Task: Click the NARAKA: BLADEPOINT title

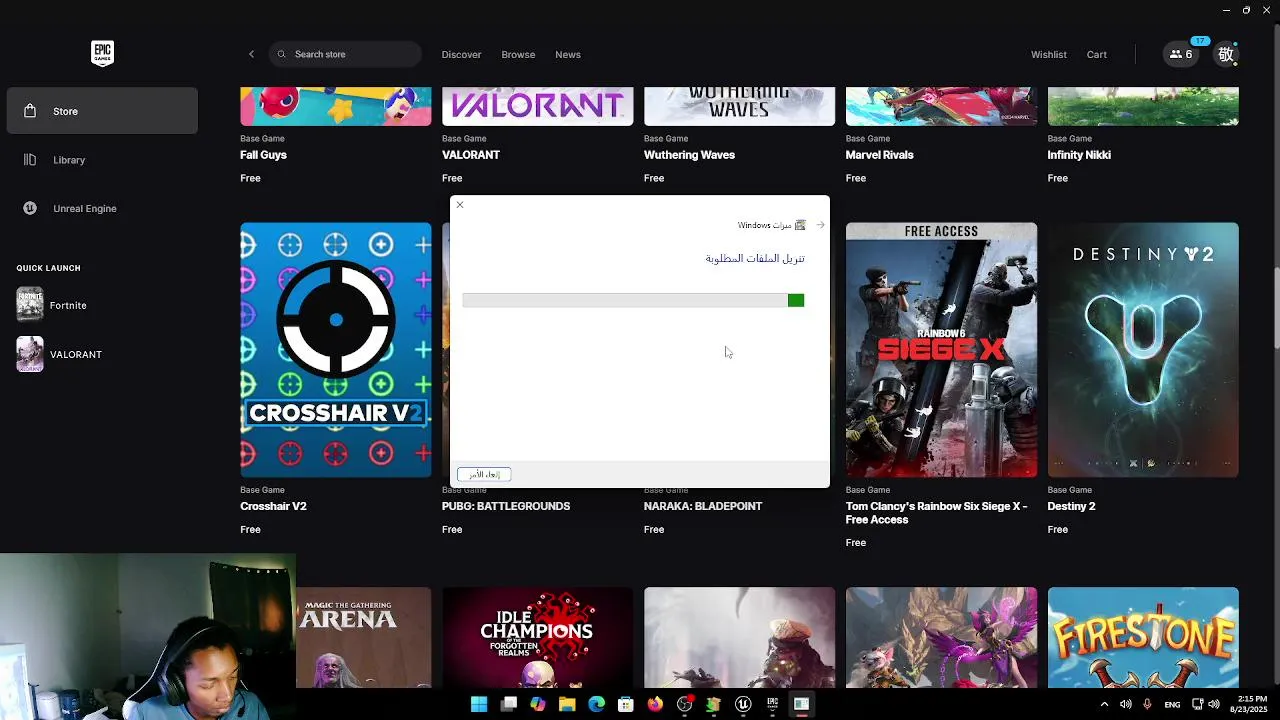Action: 703,506
